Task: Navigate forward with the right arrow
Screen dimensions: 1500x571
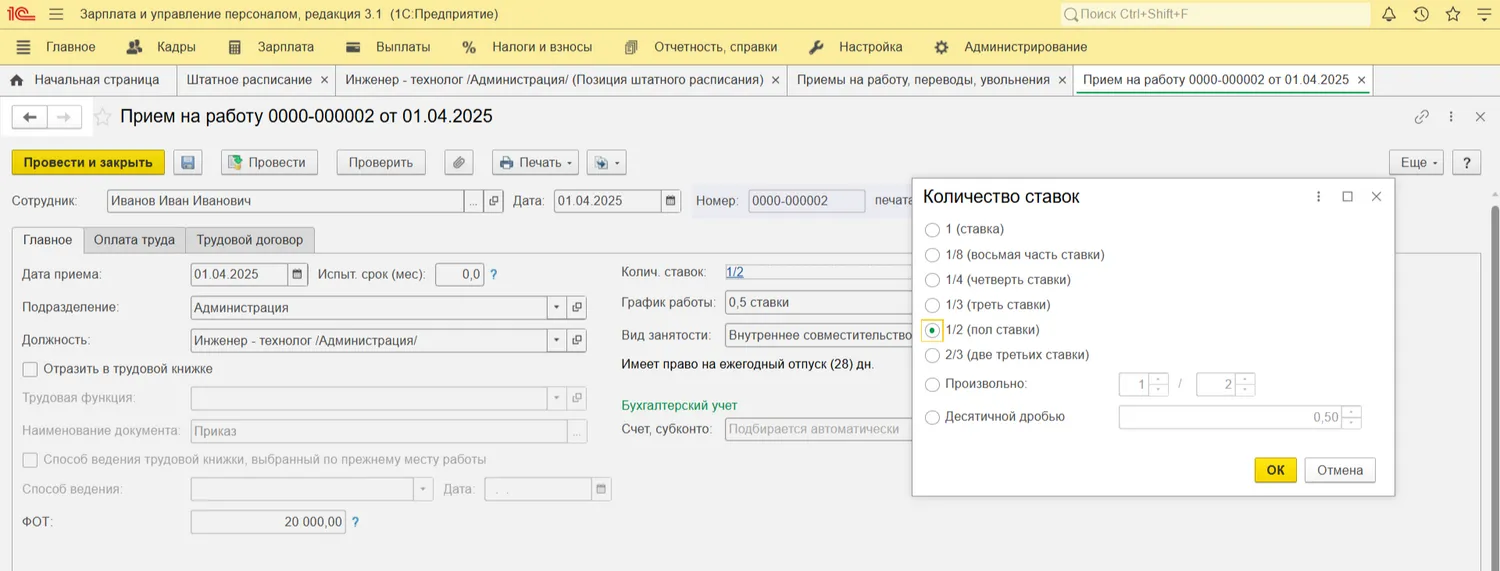Action: (63, 117)
